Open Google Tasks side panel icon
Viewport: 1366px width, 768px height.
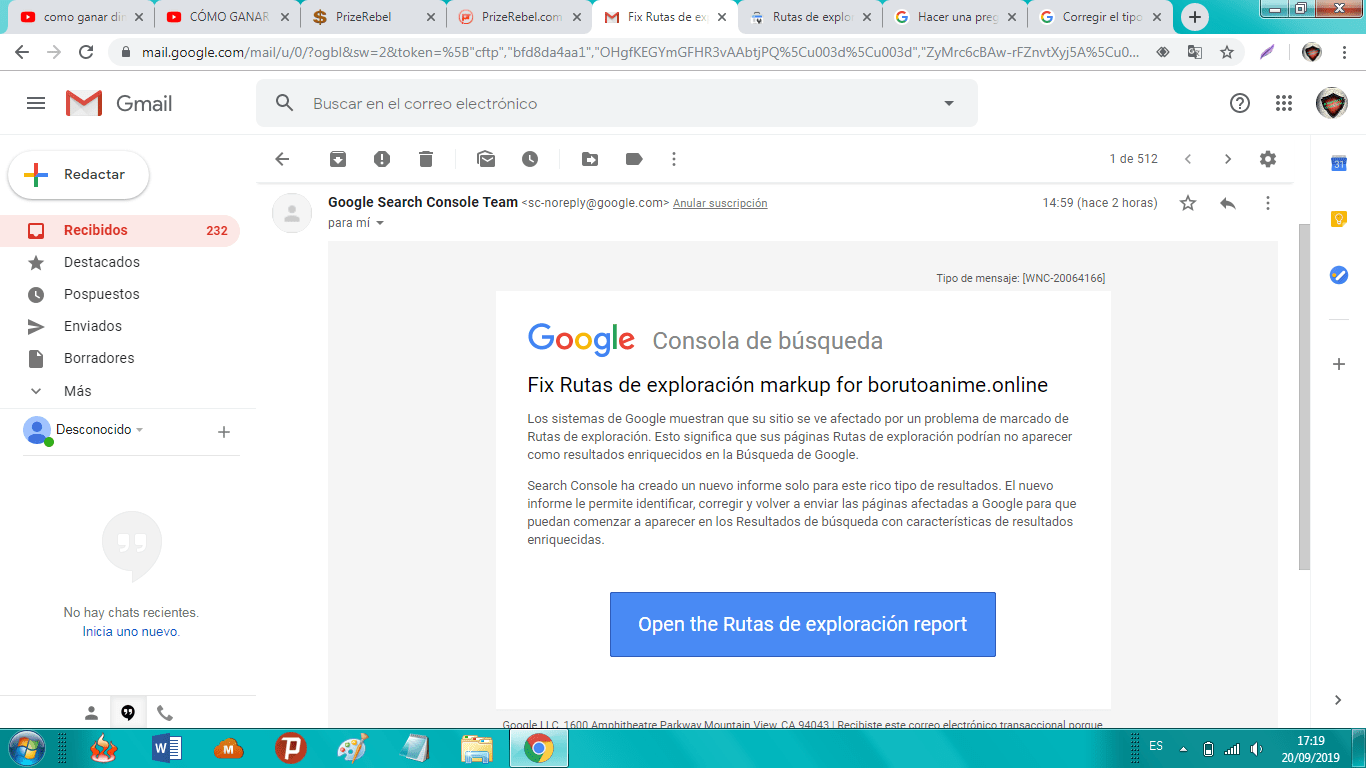click(x=1339, y=275)
